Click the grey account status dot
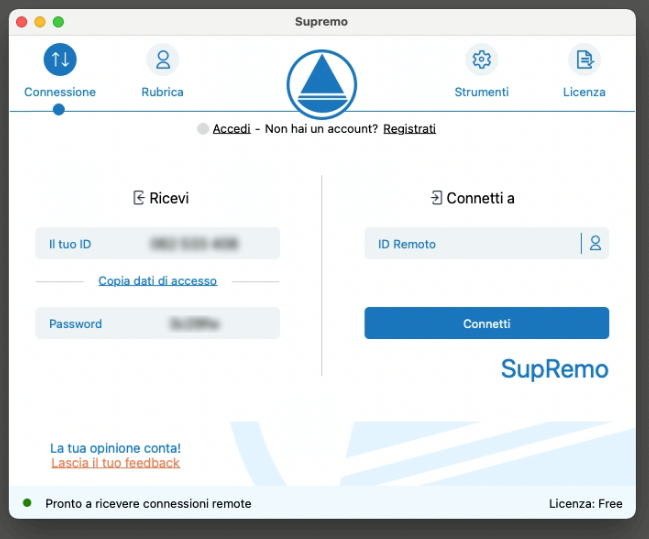This screenshot has width=649, height=539. (203, 129)
